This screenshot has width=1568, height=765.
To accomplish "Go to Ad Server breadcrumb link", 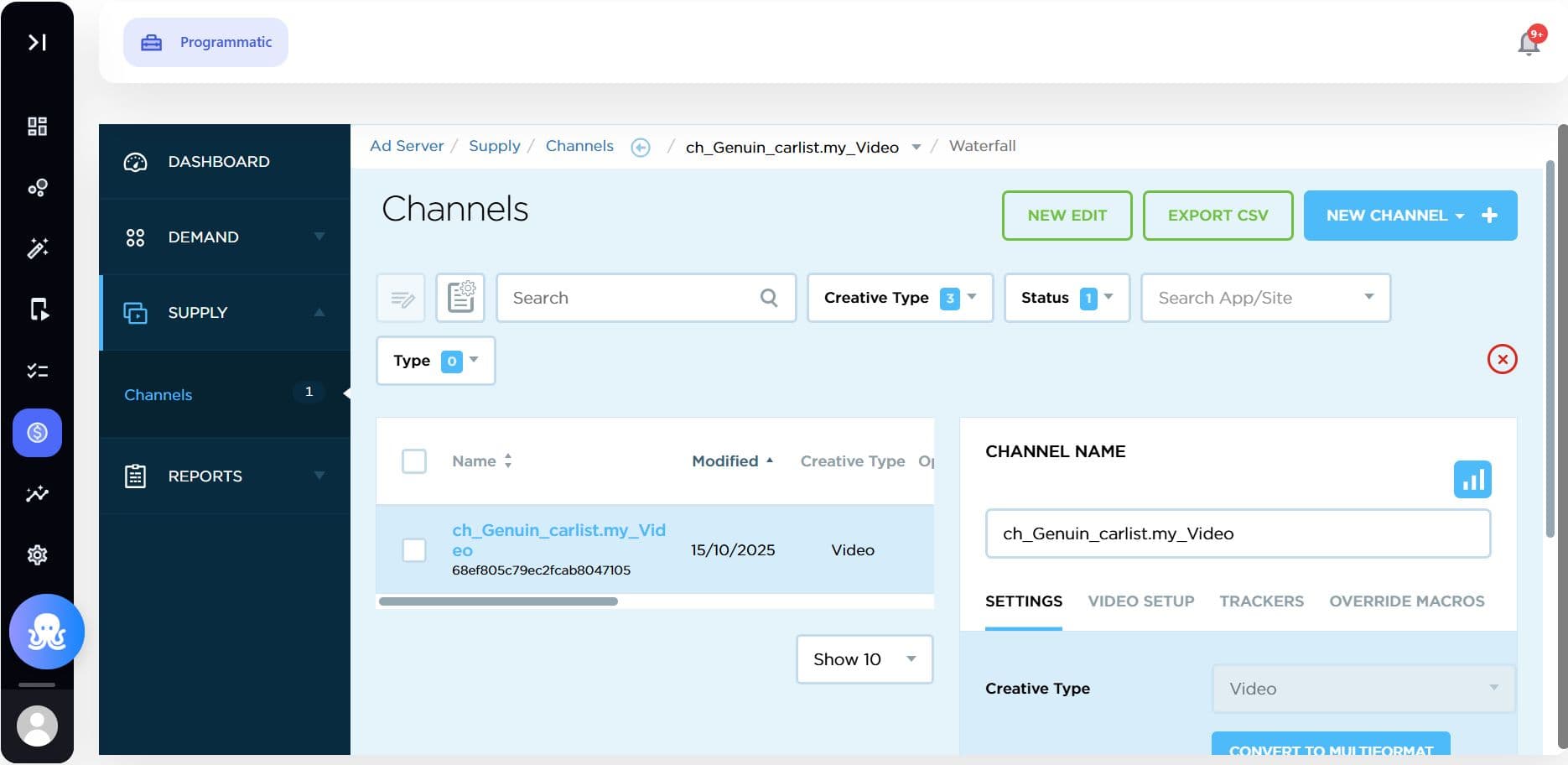I will coord(407,146).
